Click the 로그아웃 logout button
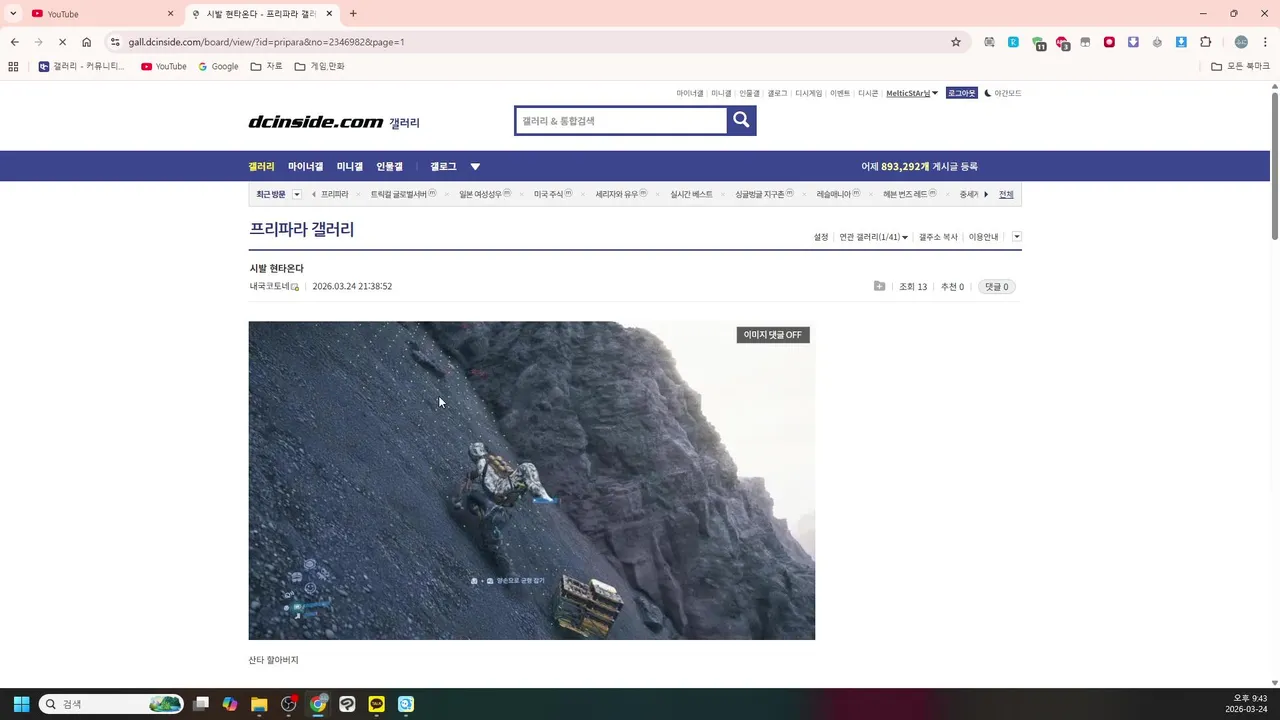This screenshot has width=1280, height=720. click(x=961, y=93)
